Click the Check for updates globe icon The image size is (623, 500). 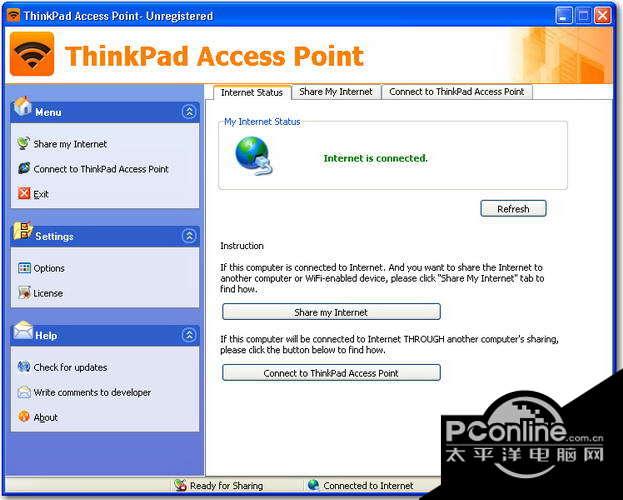24,367
